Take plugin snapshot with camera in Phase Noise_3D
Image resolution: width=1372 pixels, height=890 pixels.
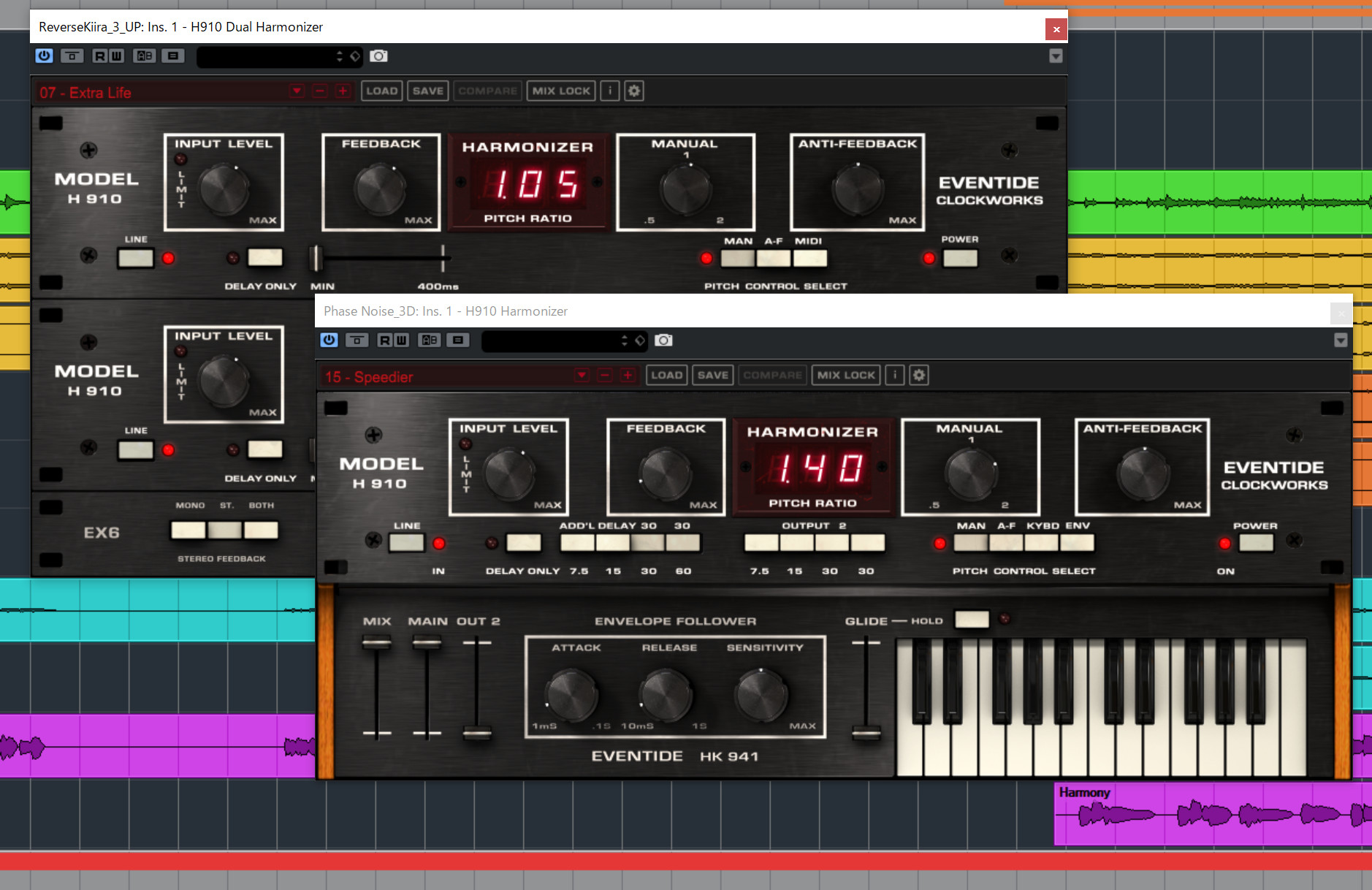coord(663,341)
